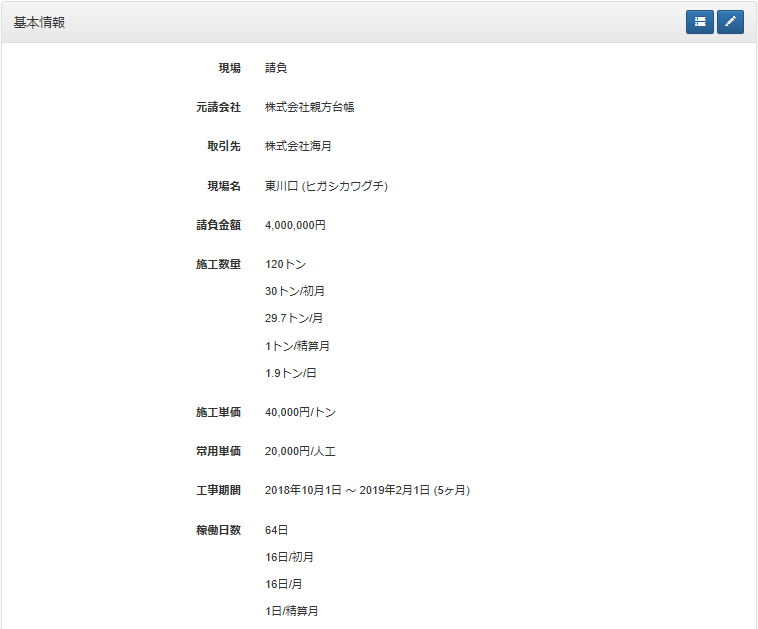Click the amount 4,000,000円
The height and width of the screenshot is (629, 758).
point(295,225)
